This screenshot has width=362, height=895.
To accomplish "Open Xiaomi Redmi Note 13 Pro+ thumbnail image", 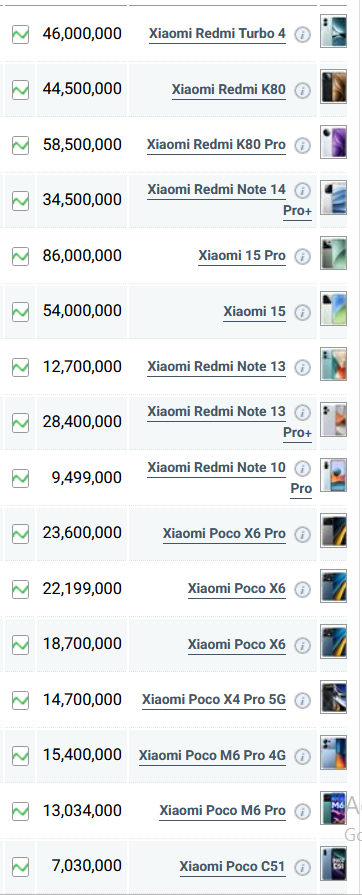I will tap(333, 420).
